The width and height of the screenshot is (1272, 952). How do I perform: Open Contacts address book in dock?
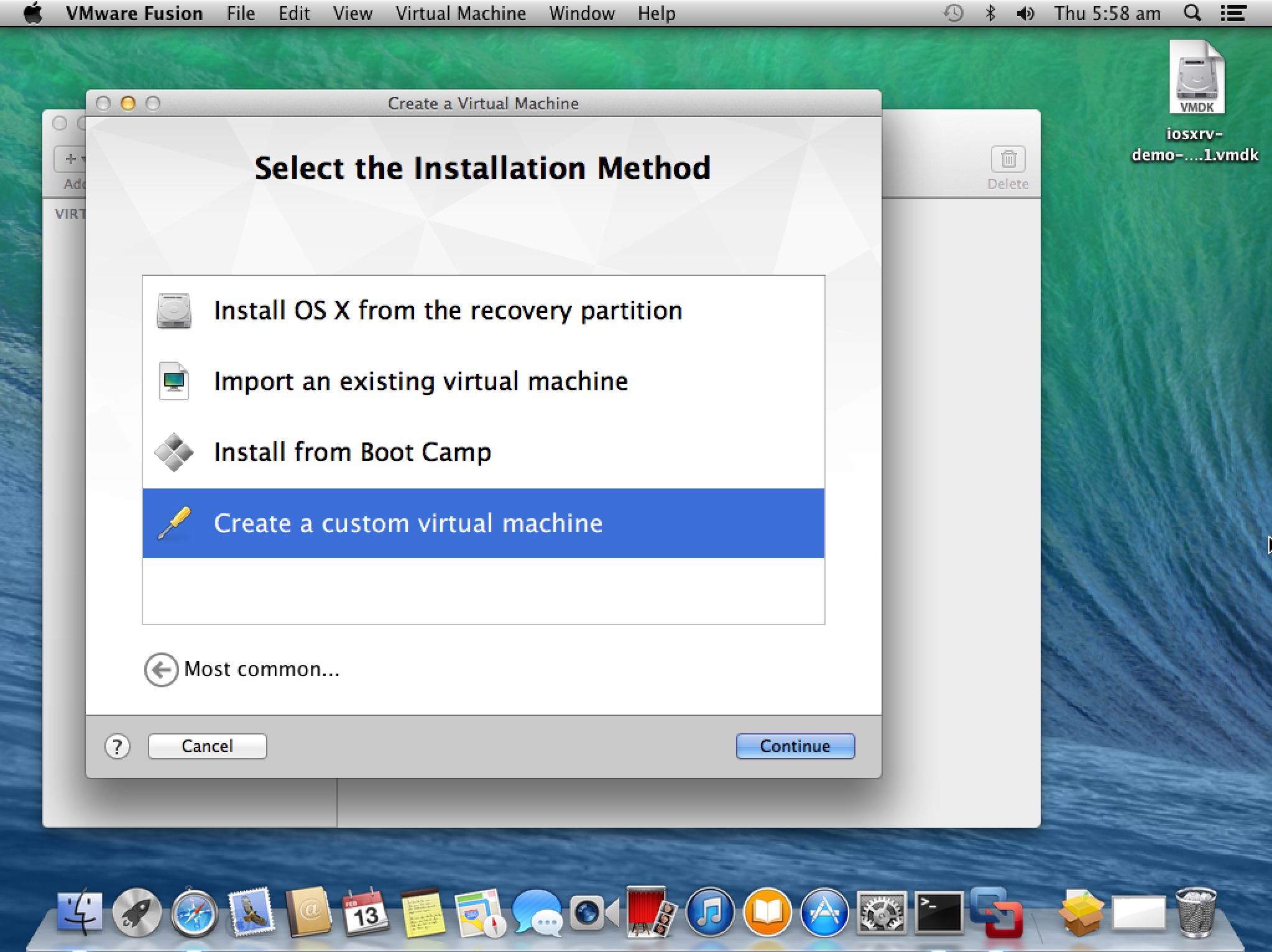coord(309,912)
